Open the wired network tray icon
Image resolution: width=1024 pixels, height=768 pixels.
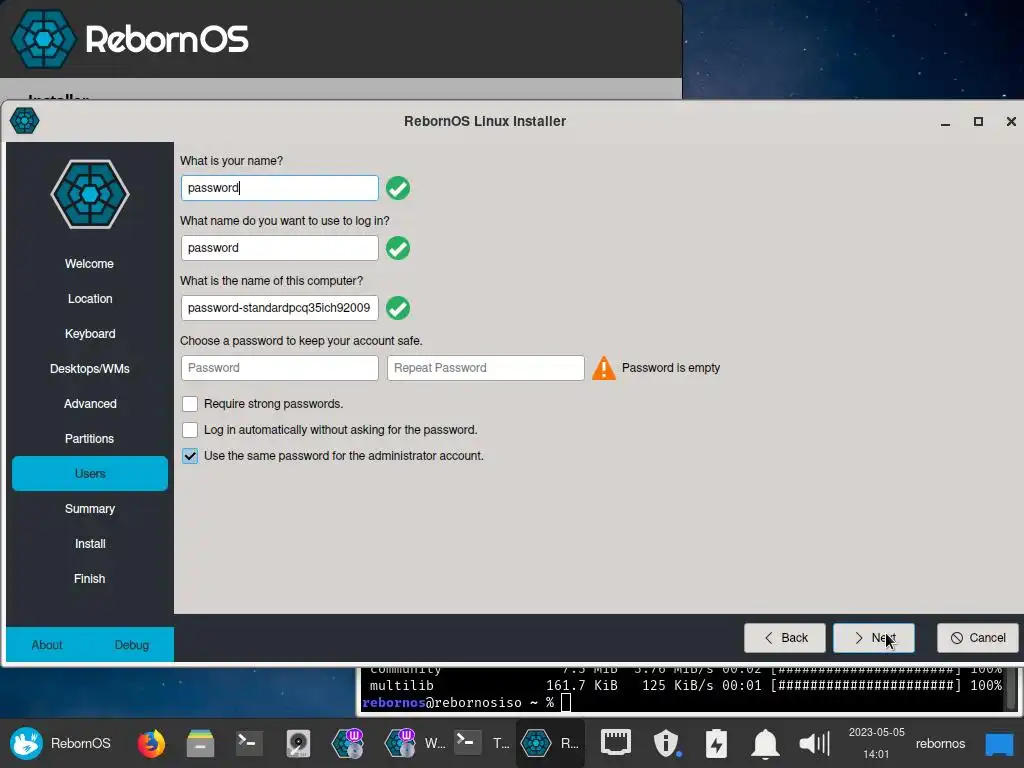(616, 743)
